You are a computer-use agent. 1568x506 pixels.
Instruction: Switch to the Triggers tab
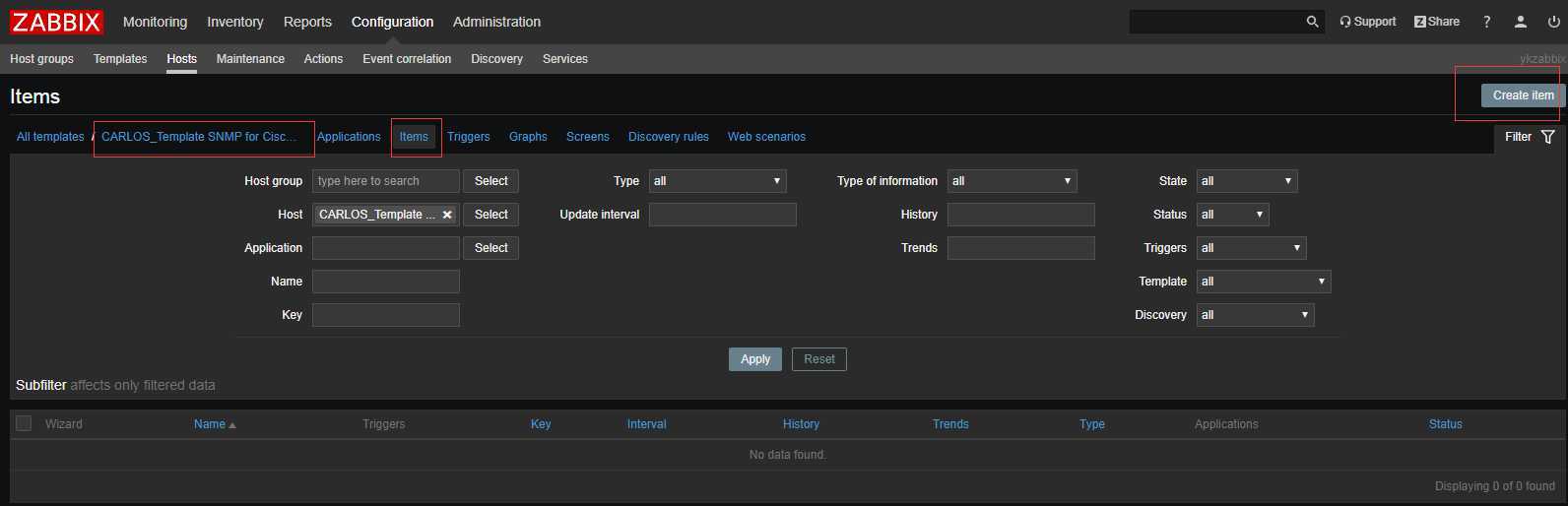click(469, 137)
